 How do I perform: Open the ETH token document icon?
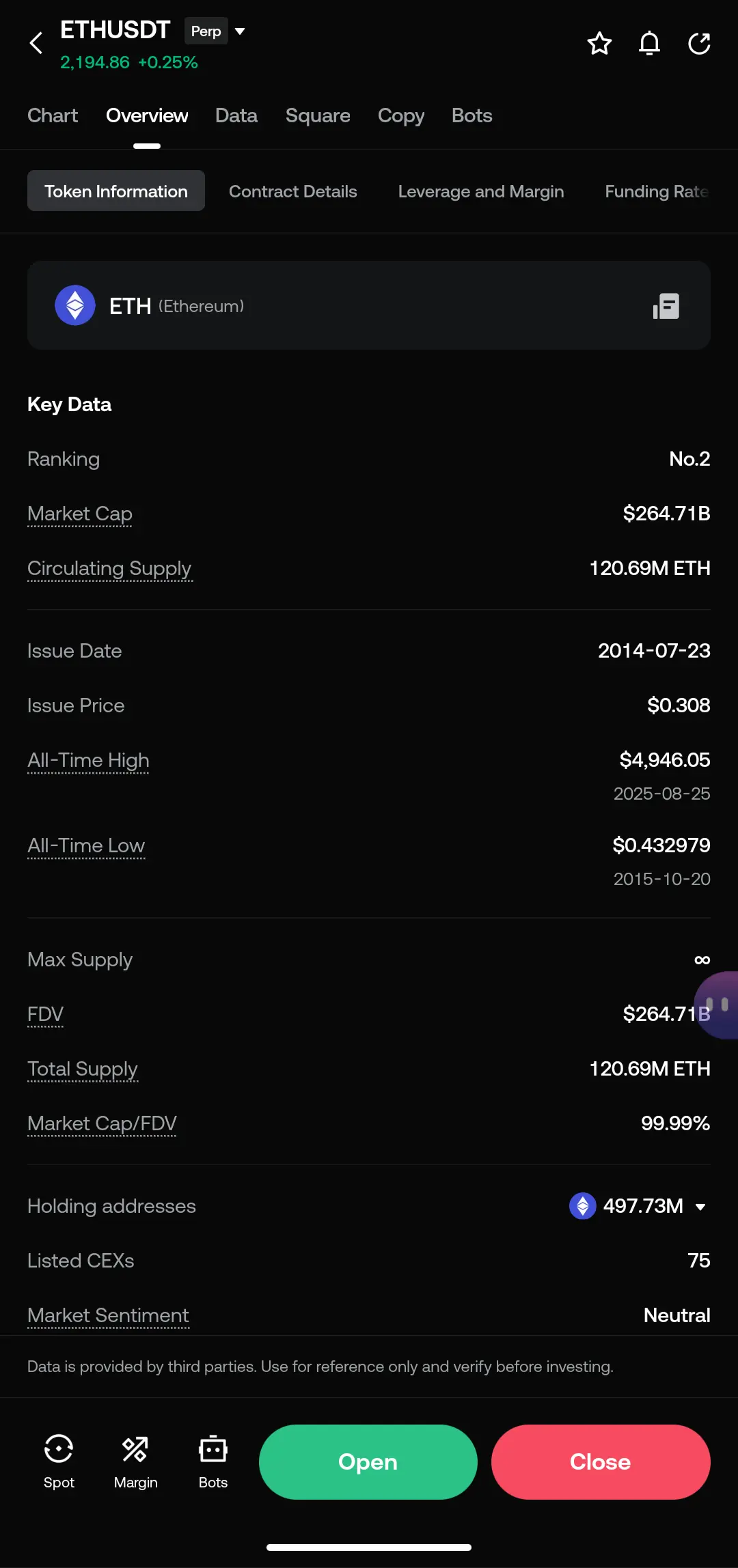[666, 306]
